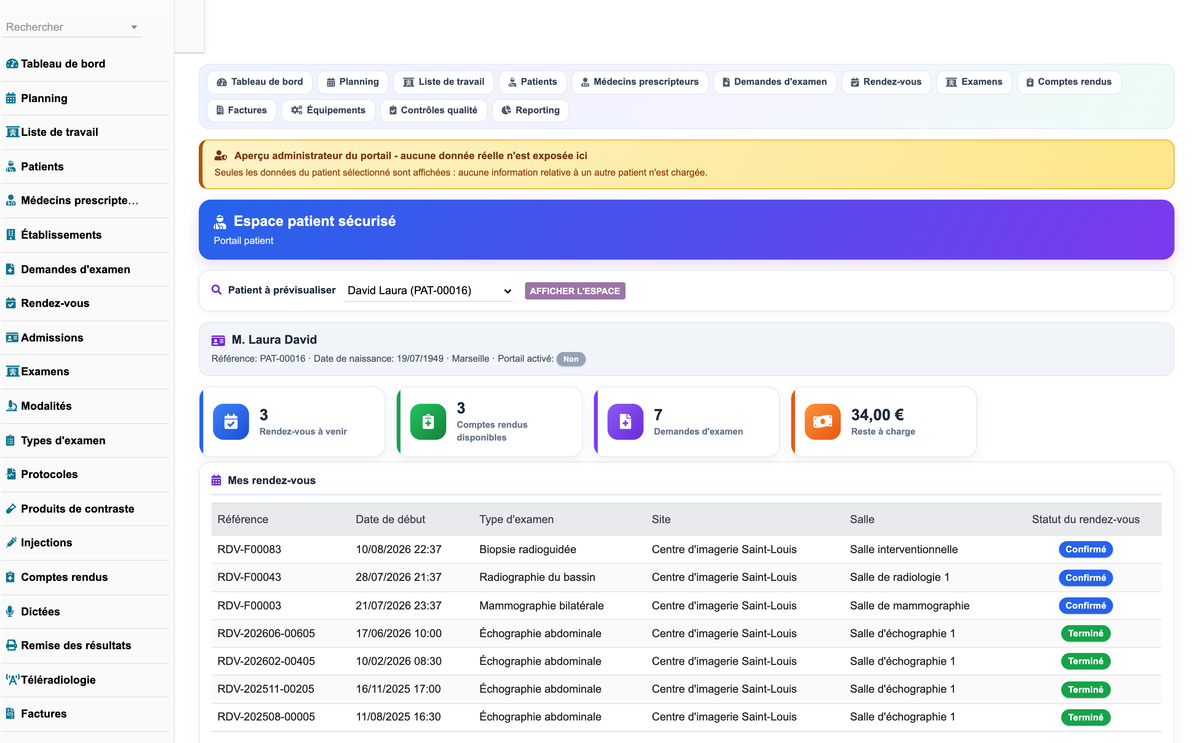Click the magnifier icon beside Patient à prévisualiser
Image resolution: width=1200 pixels, height=743 pixels.
click(x=216, y=290)
